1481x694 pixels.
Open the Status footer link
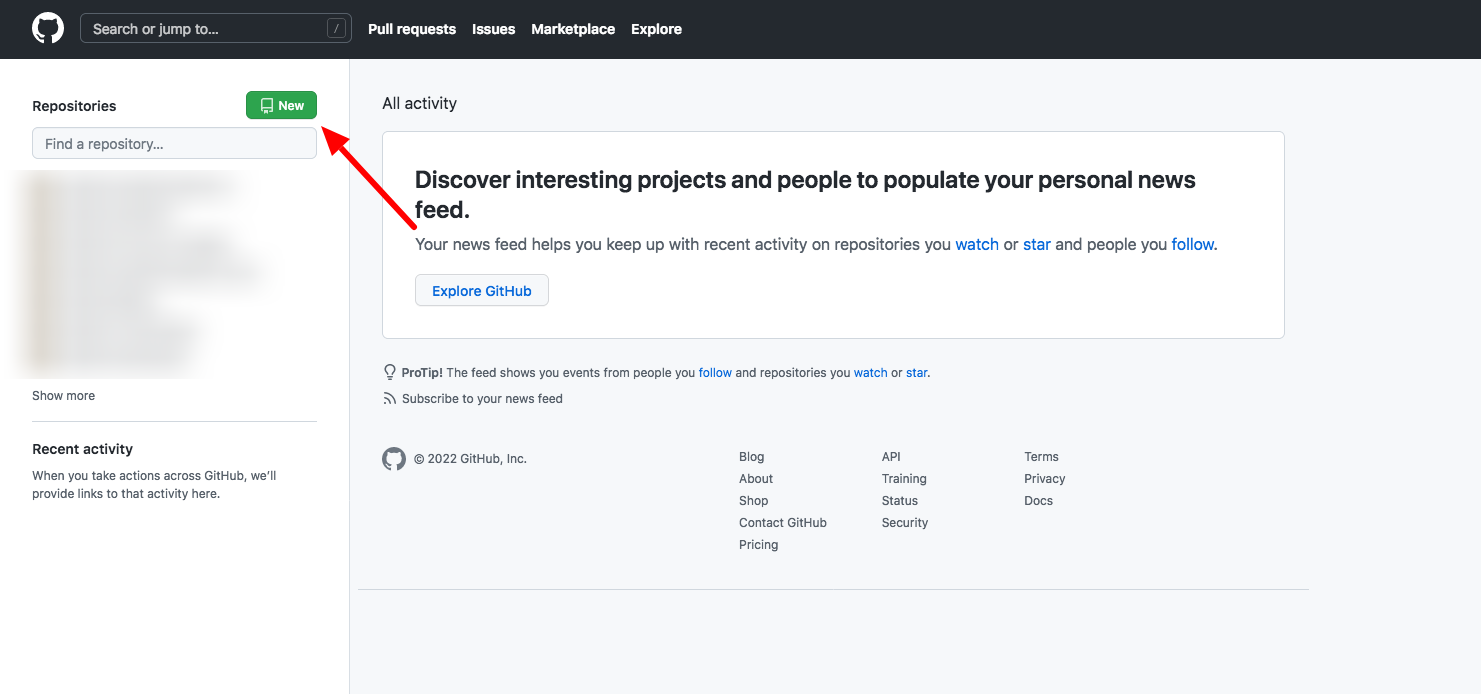click(900, 501)
